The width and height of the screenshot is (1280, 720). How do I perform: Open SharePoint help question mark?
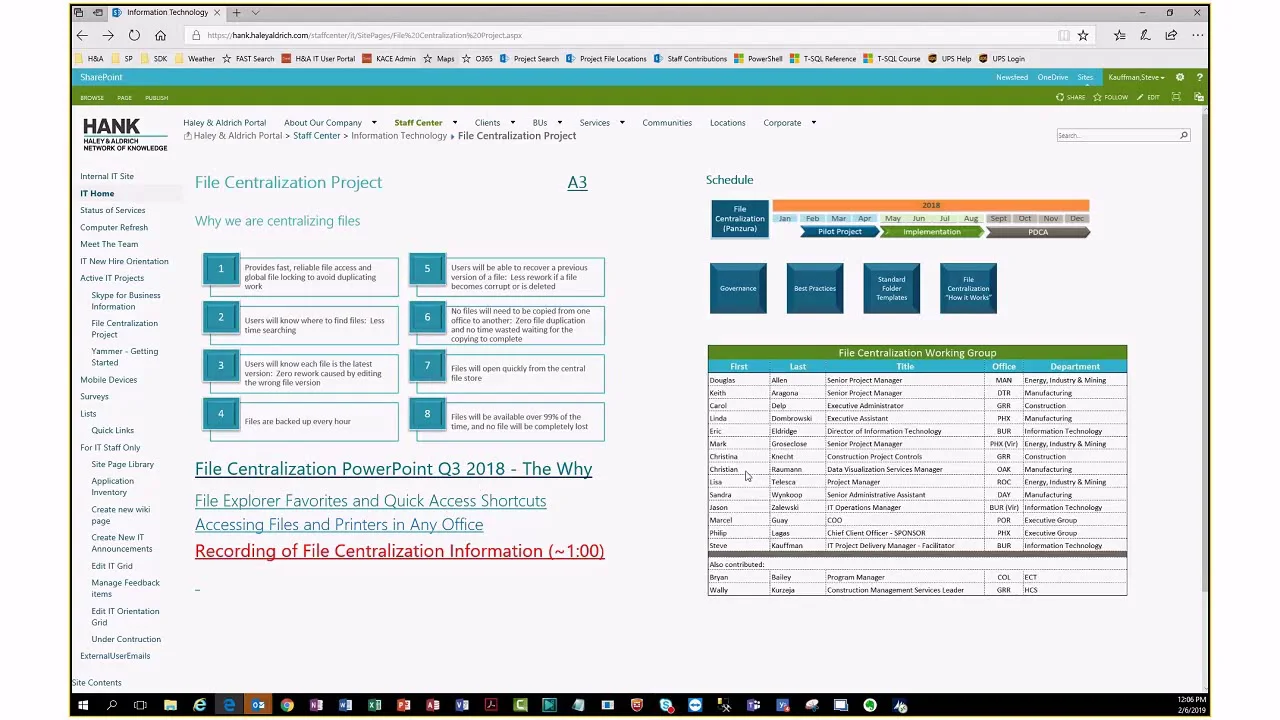pyautogui.click(x=1199, y=77)
